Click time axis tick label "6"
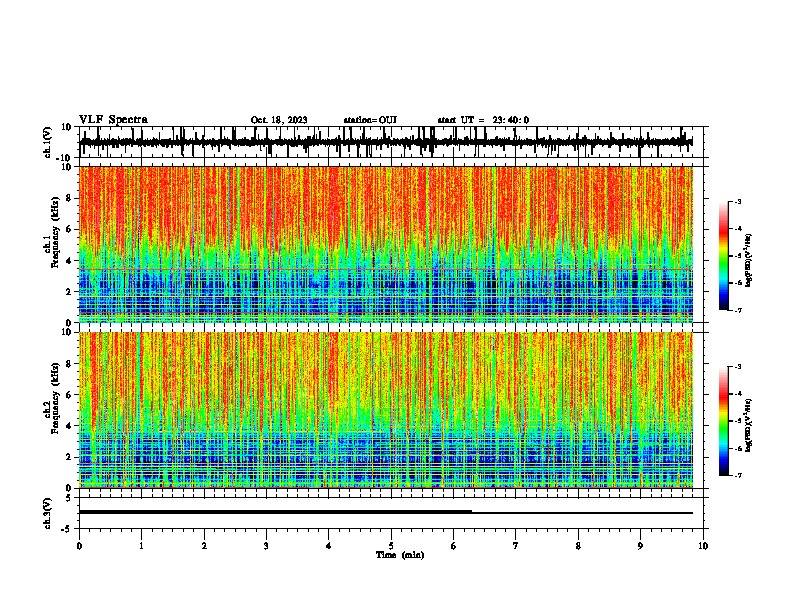 coord(454,546)
